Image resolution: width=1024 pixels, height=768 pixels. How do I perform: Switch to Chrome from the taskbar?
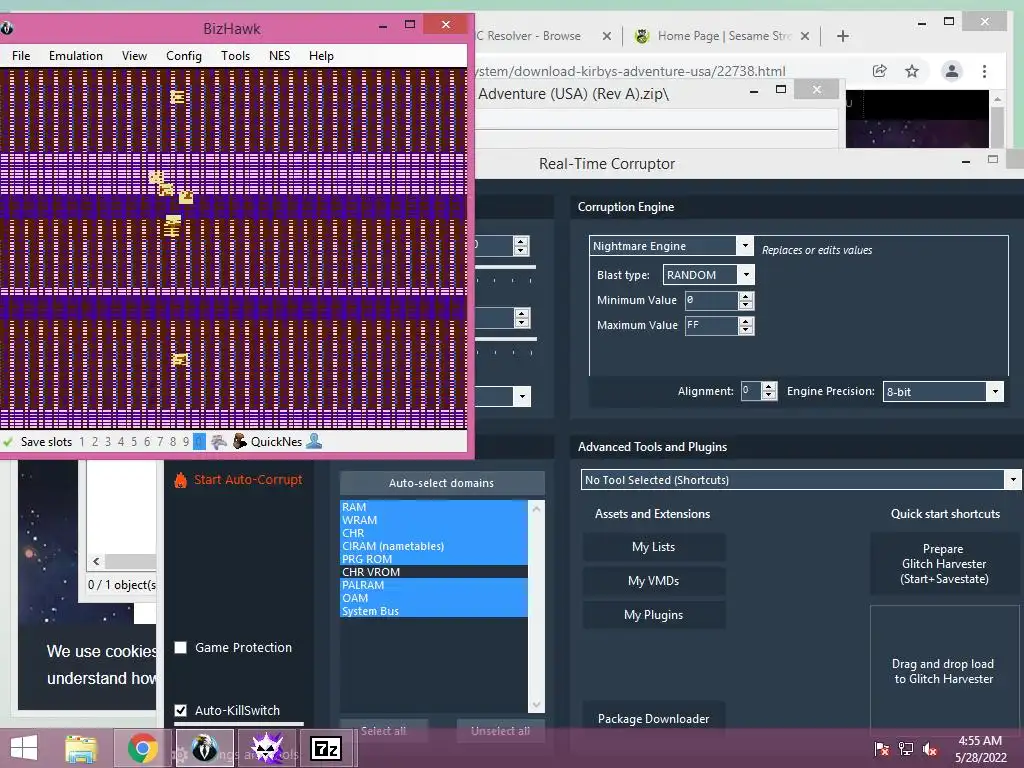coord(142,748)
